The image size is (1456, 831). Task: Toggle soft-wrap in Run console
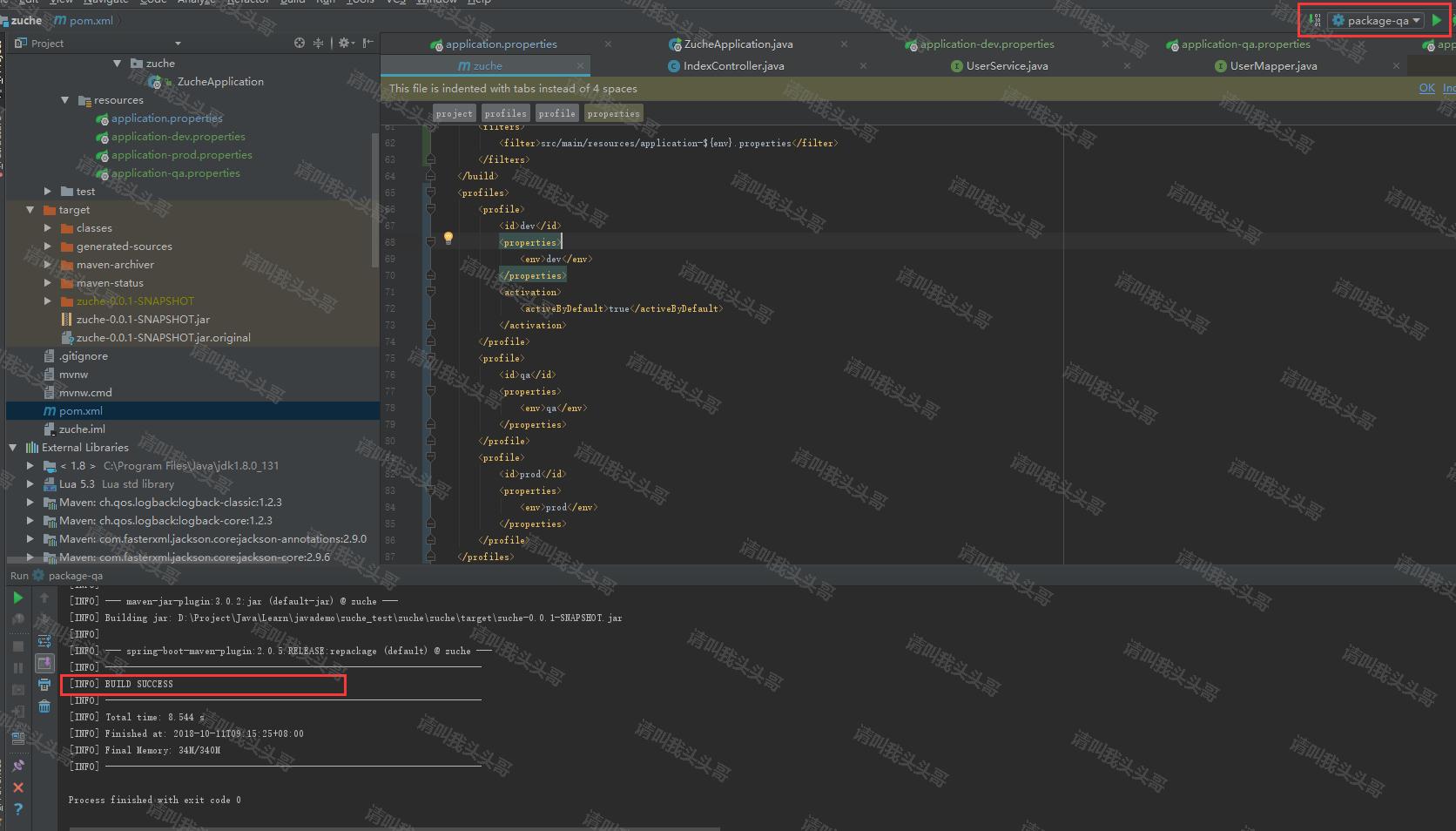pos(44,641)
